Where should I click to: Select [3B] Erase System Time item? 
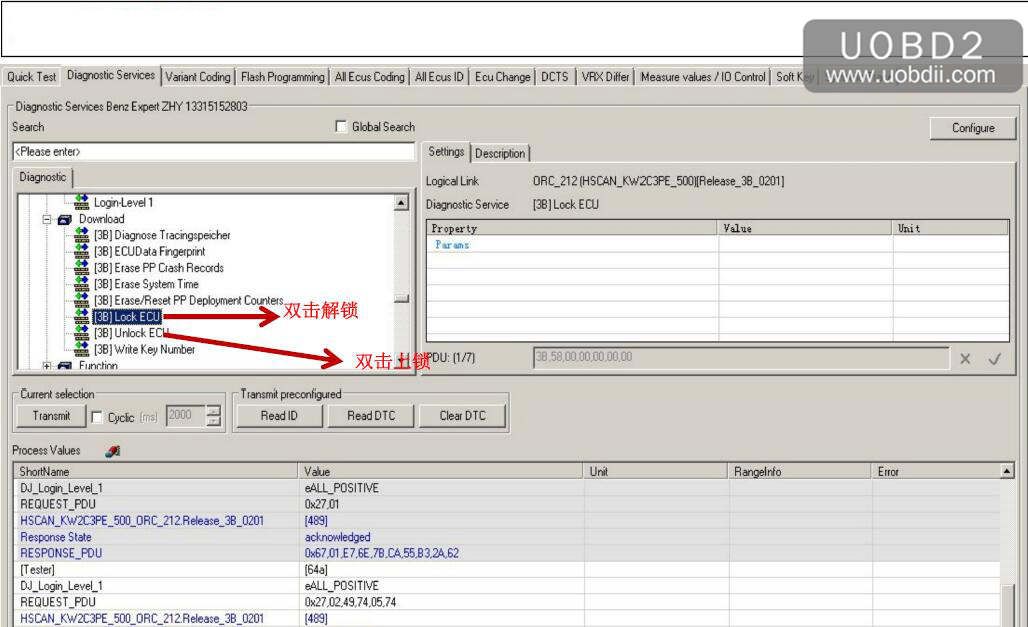point(146,284)
